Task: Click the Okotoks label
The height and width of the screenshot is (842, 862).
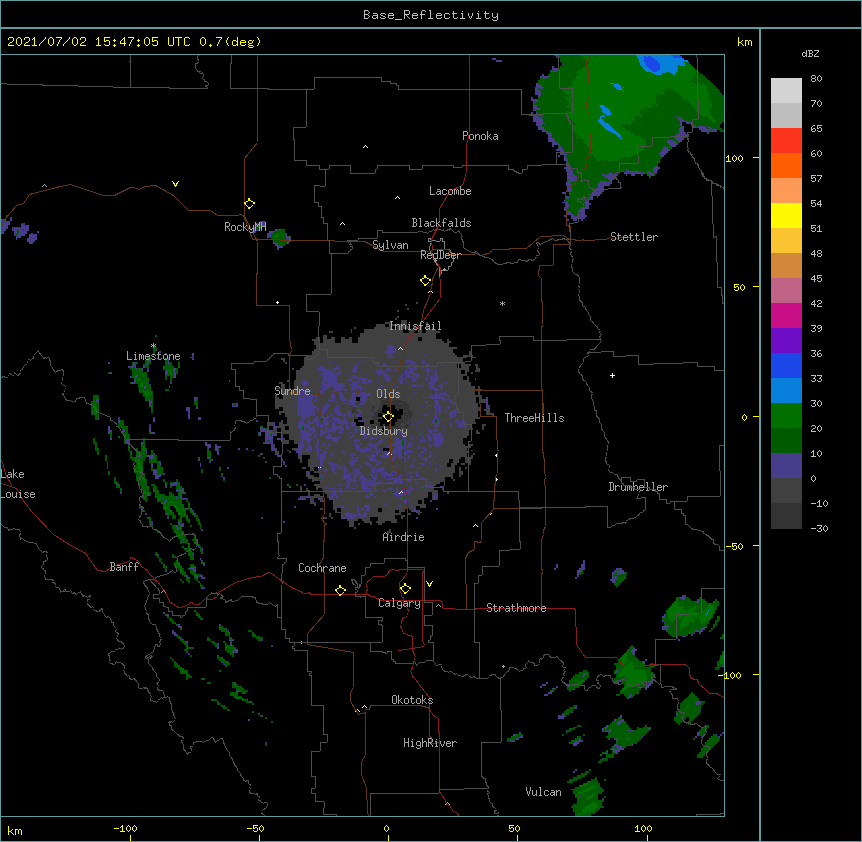Action: (x=412, y=700)
